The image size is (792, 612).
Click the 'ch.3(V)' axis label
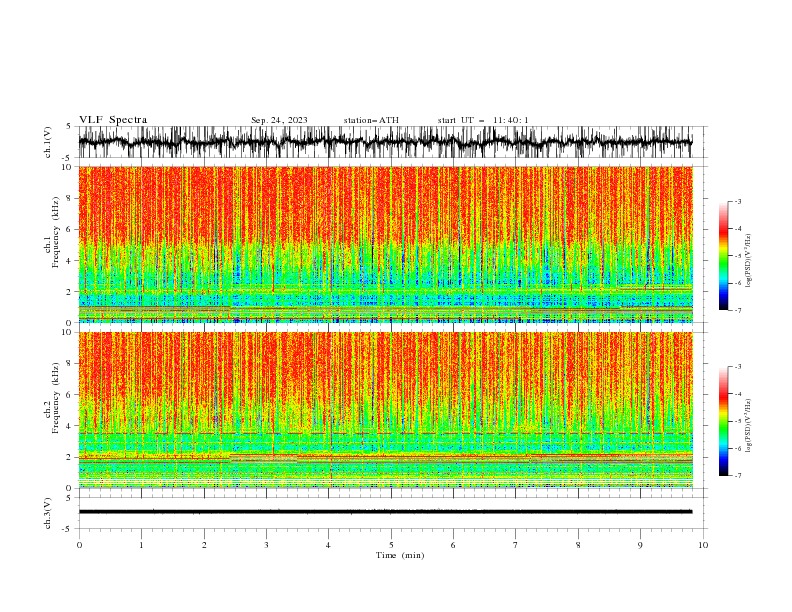pos(48,513)
